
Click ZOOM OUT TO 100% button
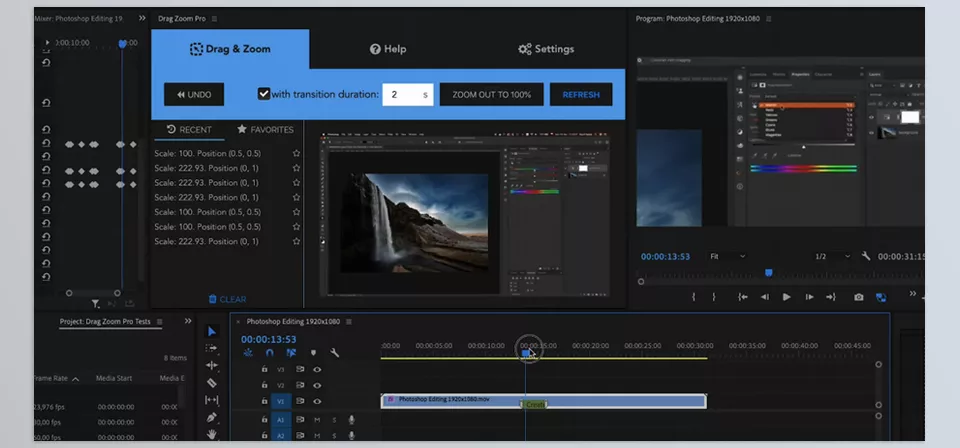pyautogui.click(x=492, y=94)
